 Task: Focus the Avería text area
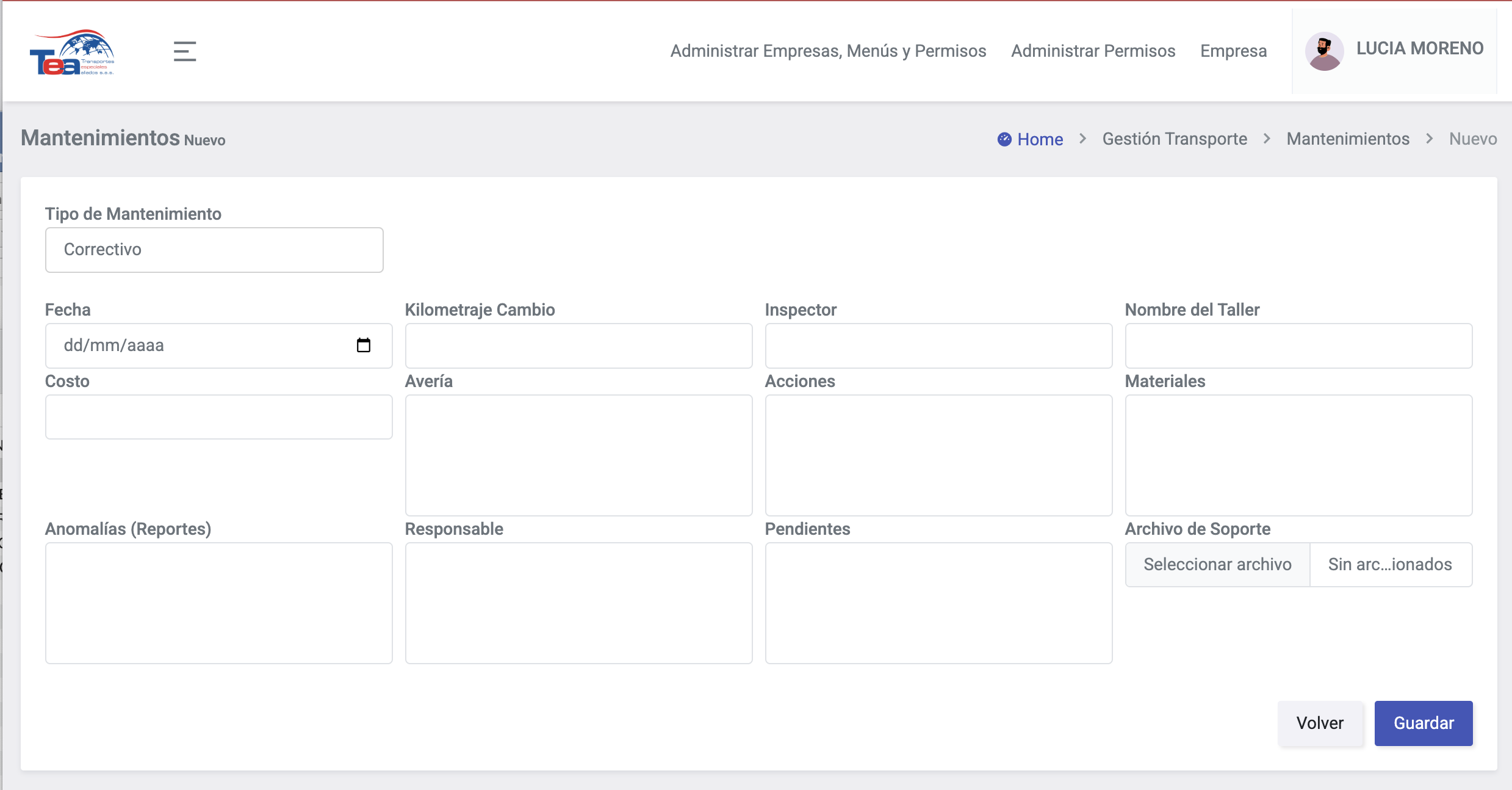click(x=578, y=455)
